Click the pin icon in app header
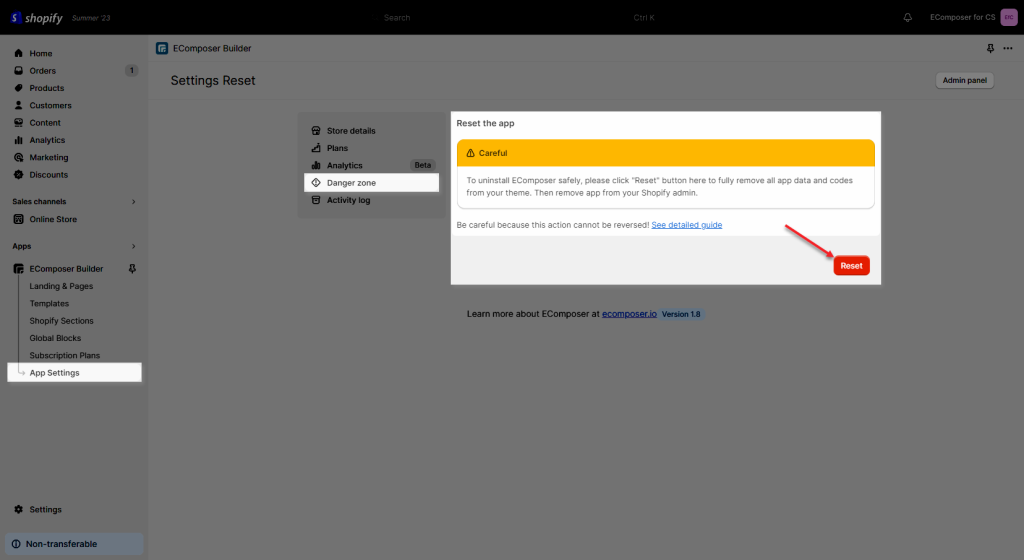Screen dimensions: 1024x560 tap(991, 48)
